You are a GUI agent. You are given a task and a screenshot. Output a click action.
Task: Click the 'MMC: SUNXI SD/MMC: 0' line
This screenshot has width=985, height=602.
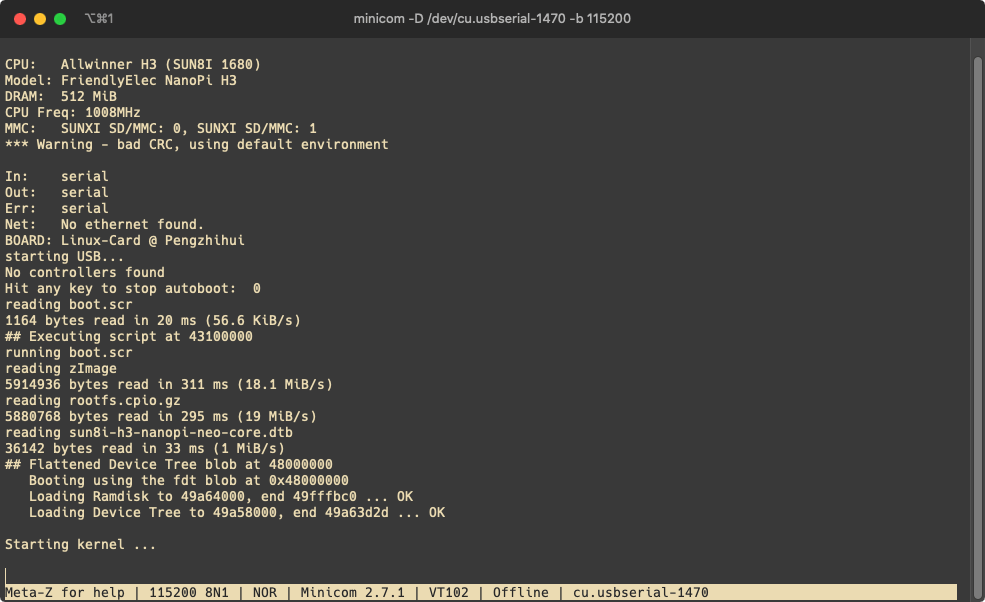click(161, 129)
